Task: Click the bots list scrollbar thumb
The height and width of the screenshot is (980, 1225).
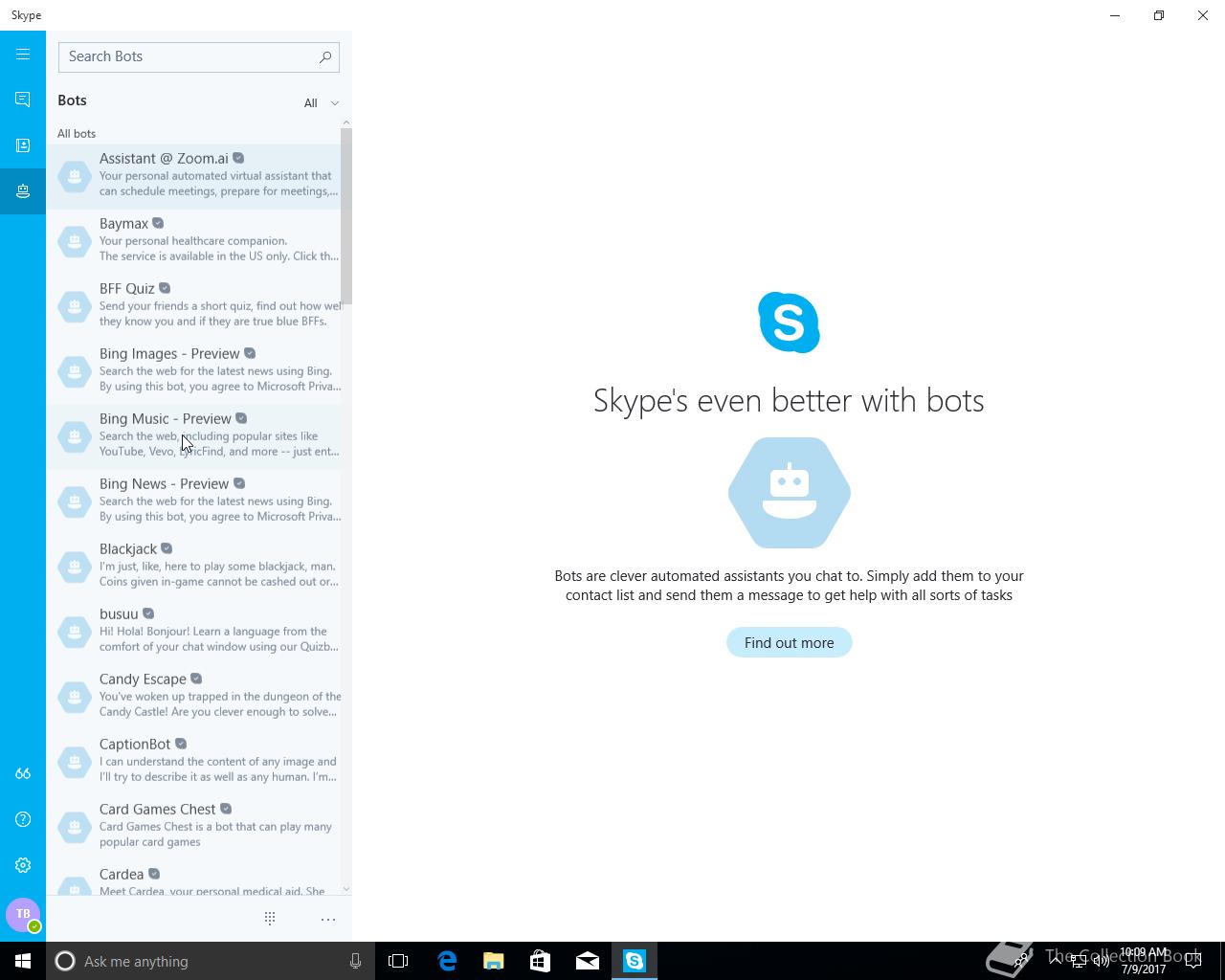Action: point(346,215)
